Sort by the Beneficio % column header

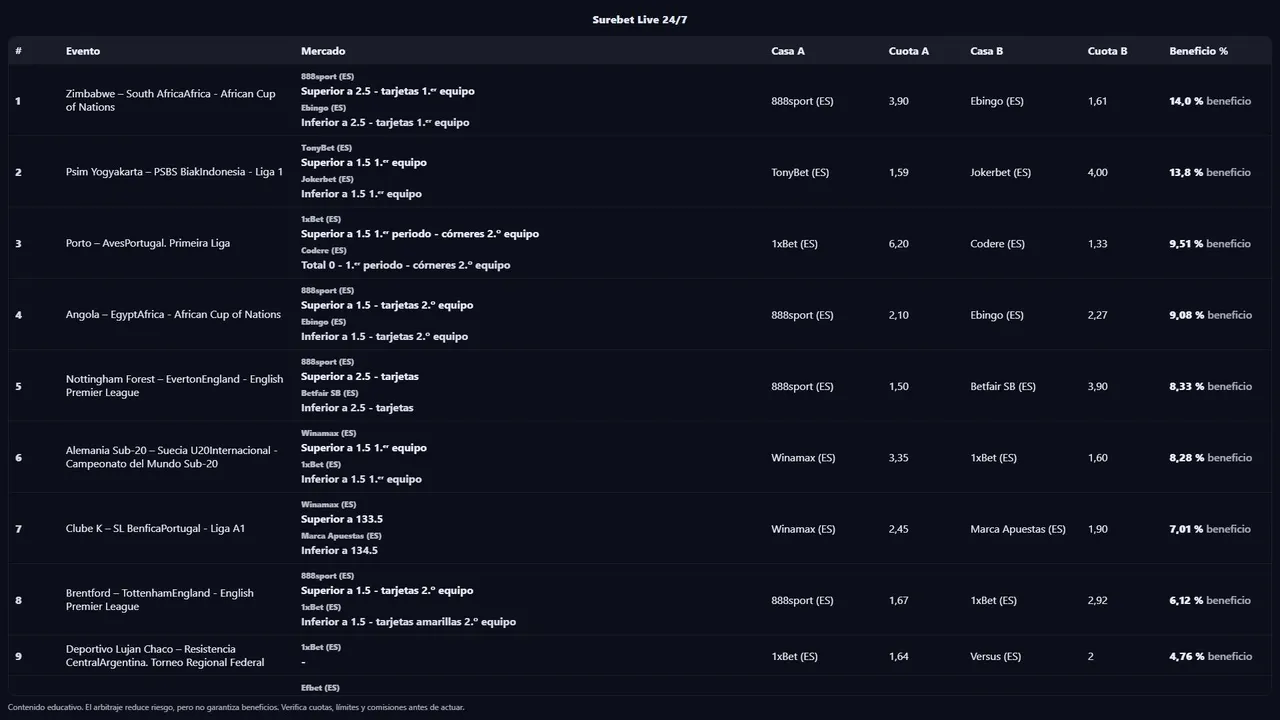point(1198,51)
